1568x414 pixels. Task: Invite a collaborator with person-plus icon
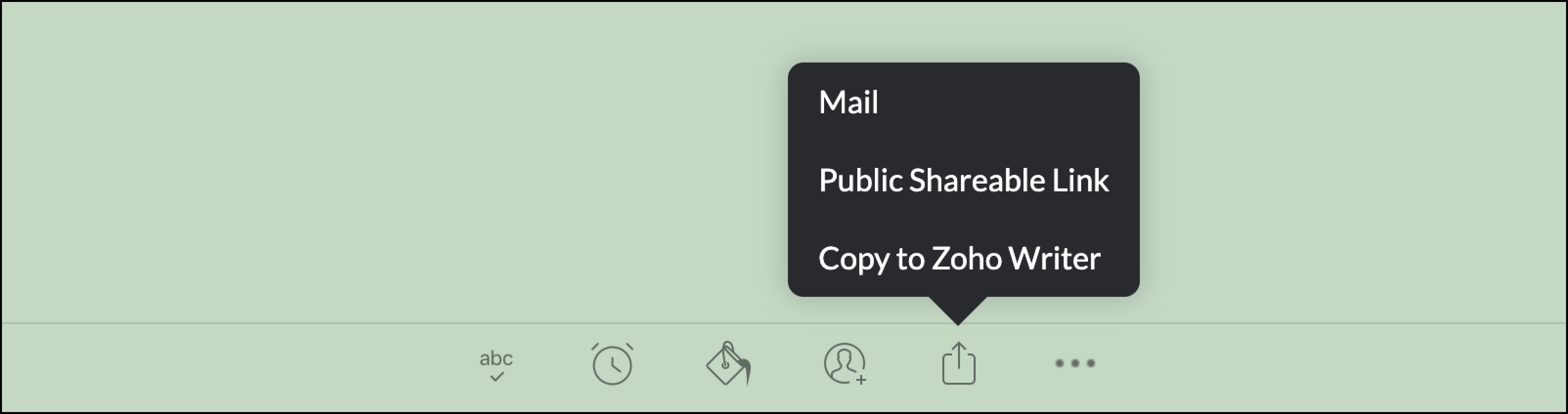(x=846, y=364)
